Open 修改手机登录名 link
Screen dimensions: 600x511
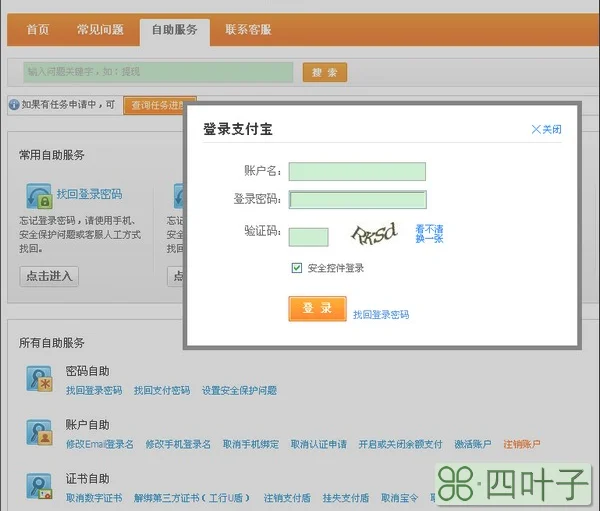click(178, 444)
